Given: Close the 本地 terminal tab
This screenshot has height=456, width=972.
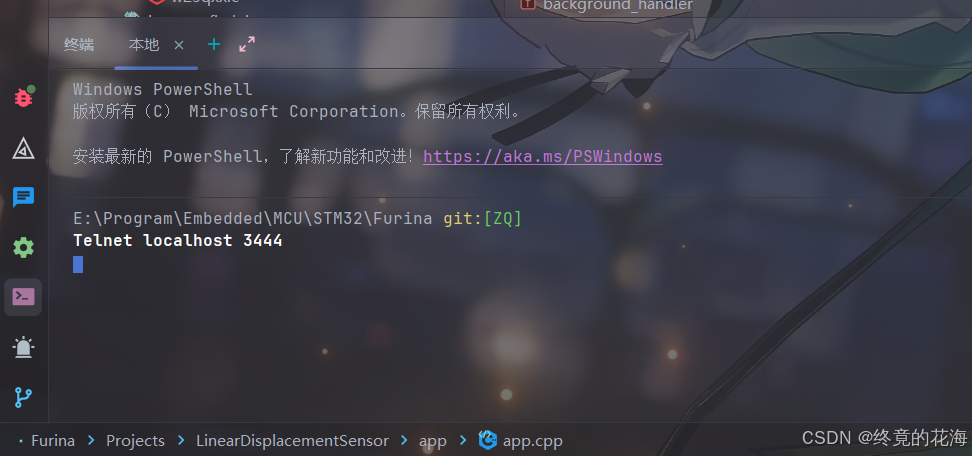Looking at the screenshot, I should pos(179,45).
